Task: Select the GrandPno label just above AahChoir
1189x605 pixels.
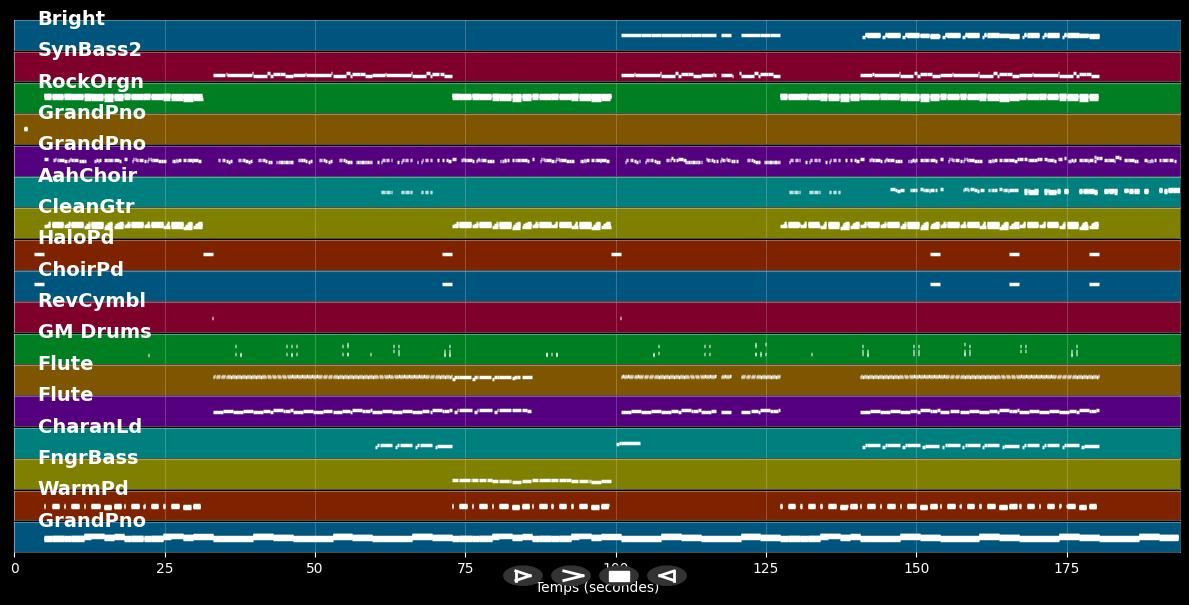Action: 92,143
